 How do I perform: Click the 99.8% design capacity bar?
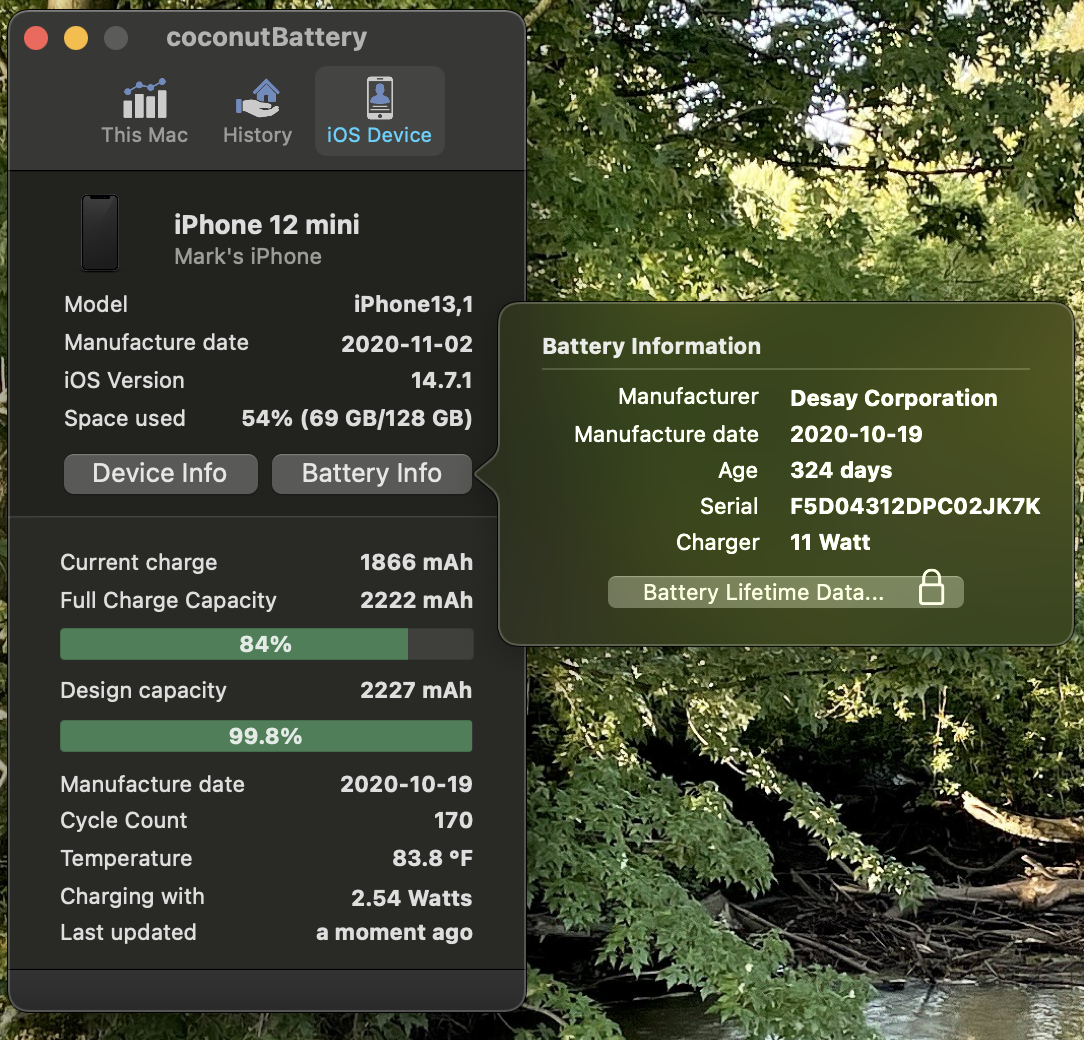266,736
